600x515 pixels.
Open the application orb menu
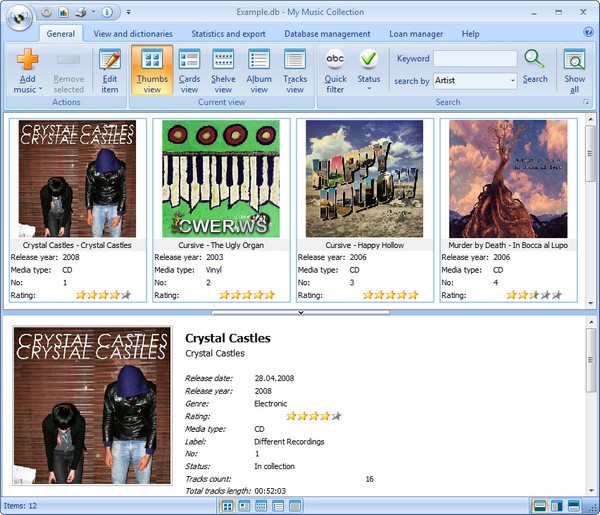[20, 17]
